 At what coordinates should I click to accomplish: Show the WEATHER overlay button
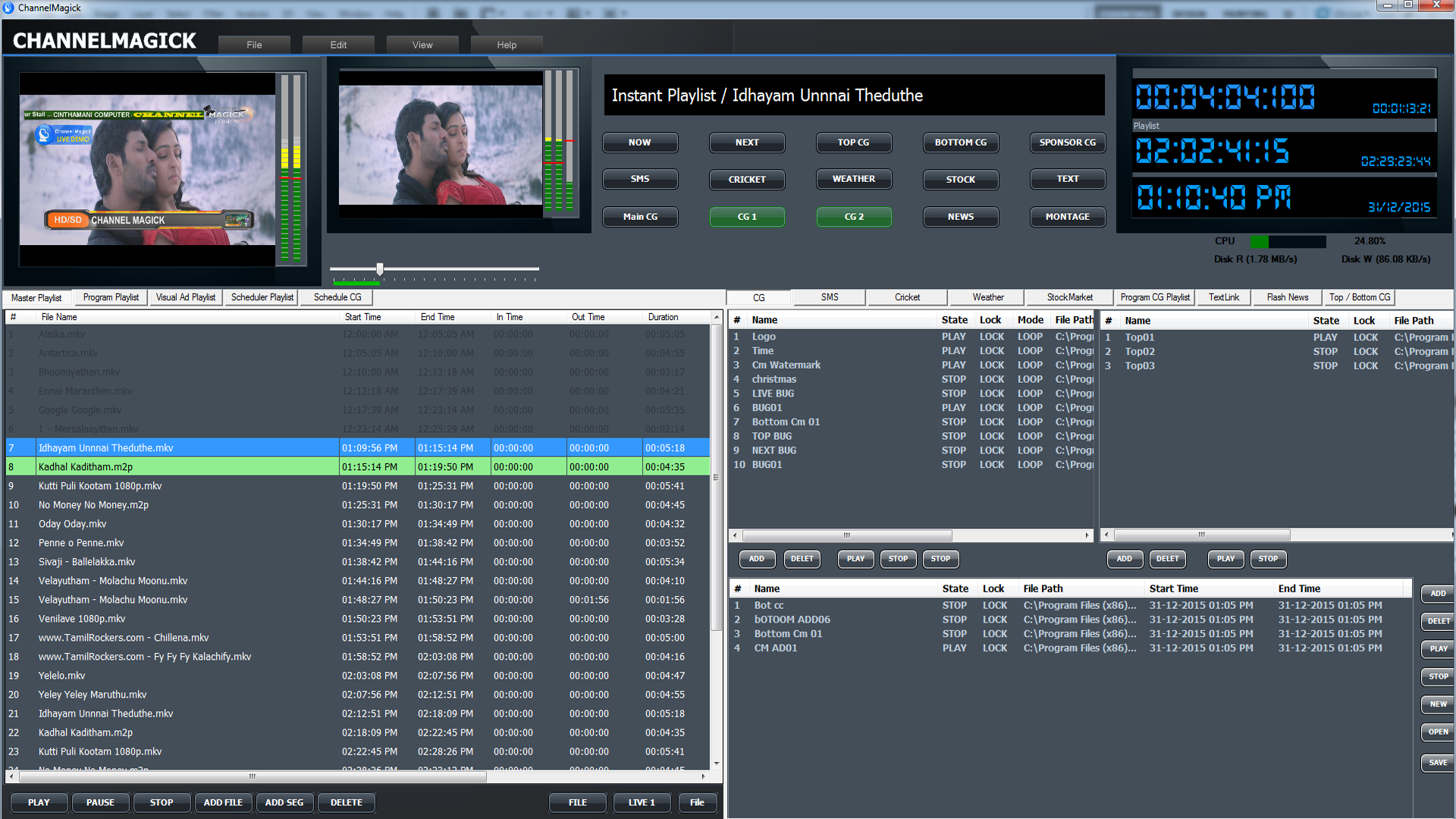(x=854, y=179)
